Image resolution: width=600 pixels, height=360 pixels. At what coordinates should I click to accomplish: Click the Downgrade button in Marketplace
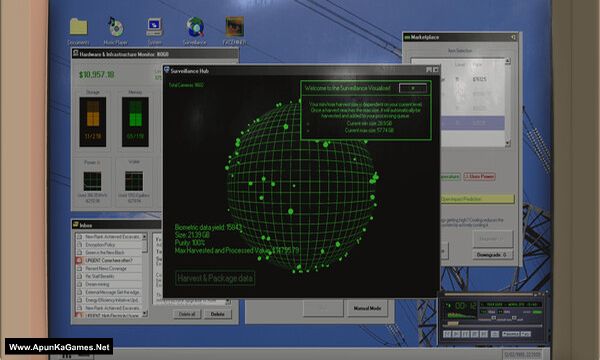(492, 255)
